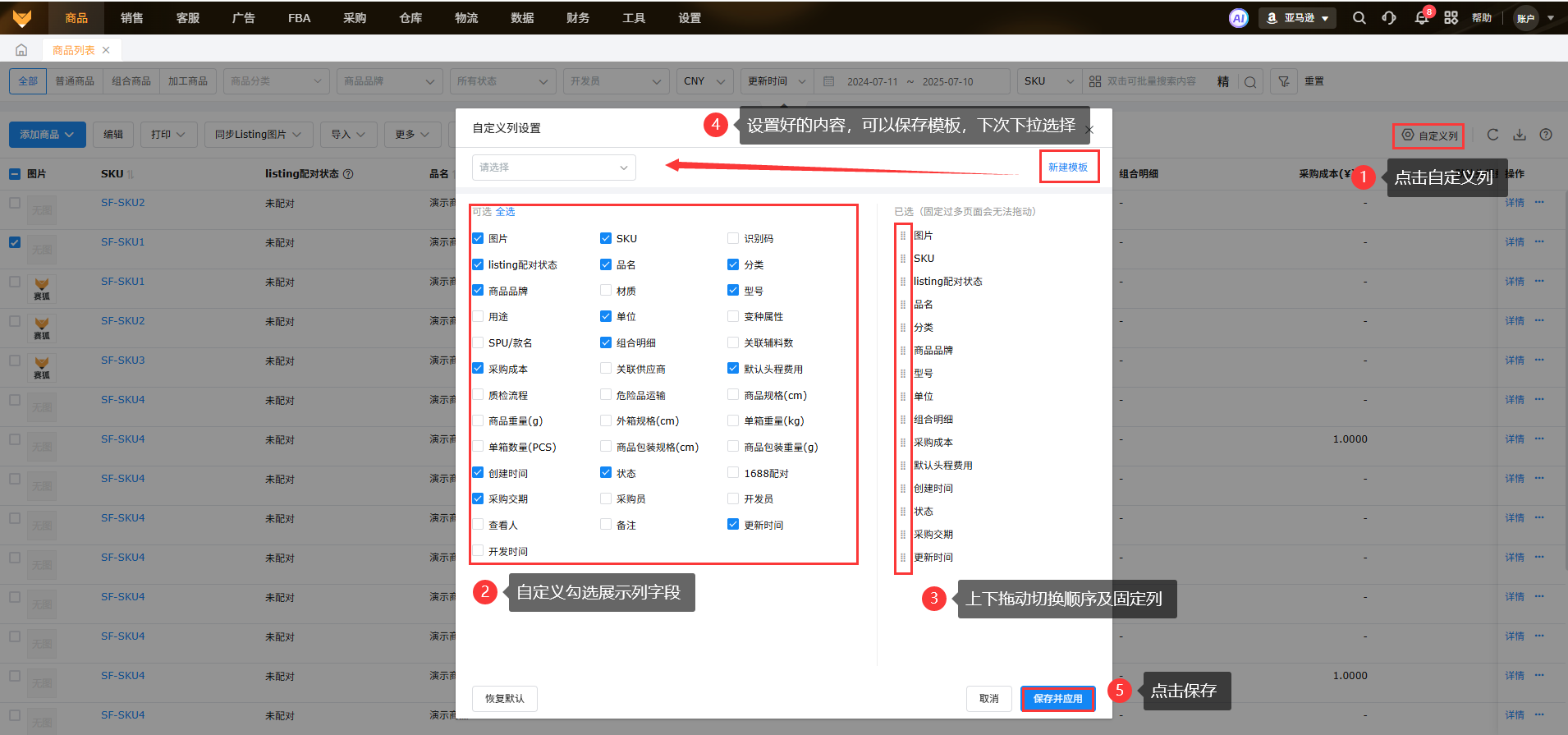Open advanced filter funnel icon
The height and width of the screenshot is (735, 1568).
(1284, 81)
